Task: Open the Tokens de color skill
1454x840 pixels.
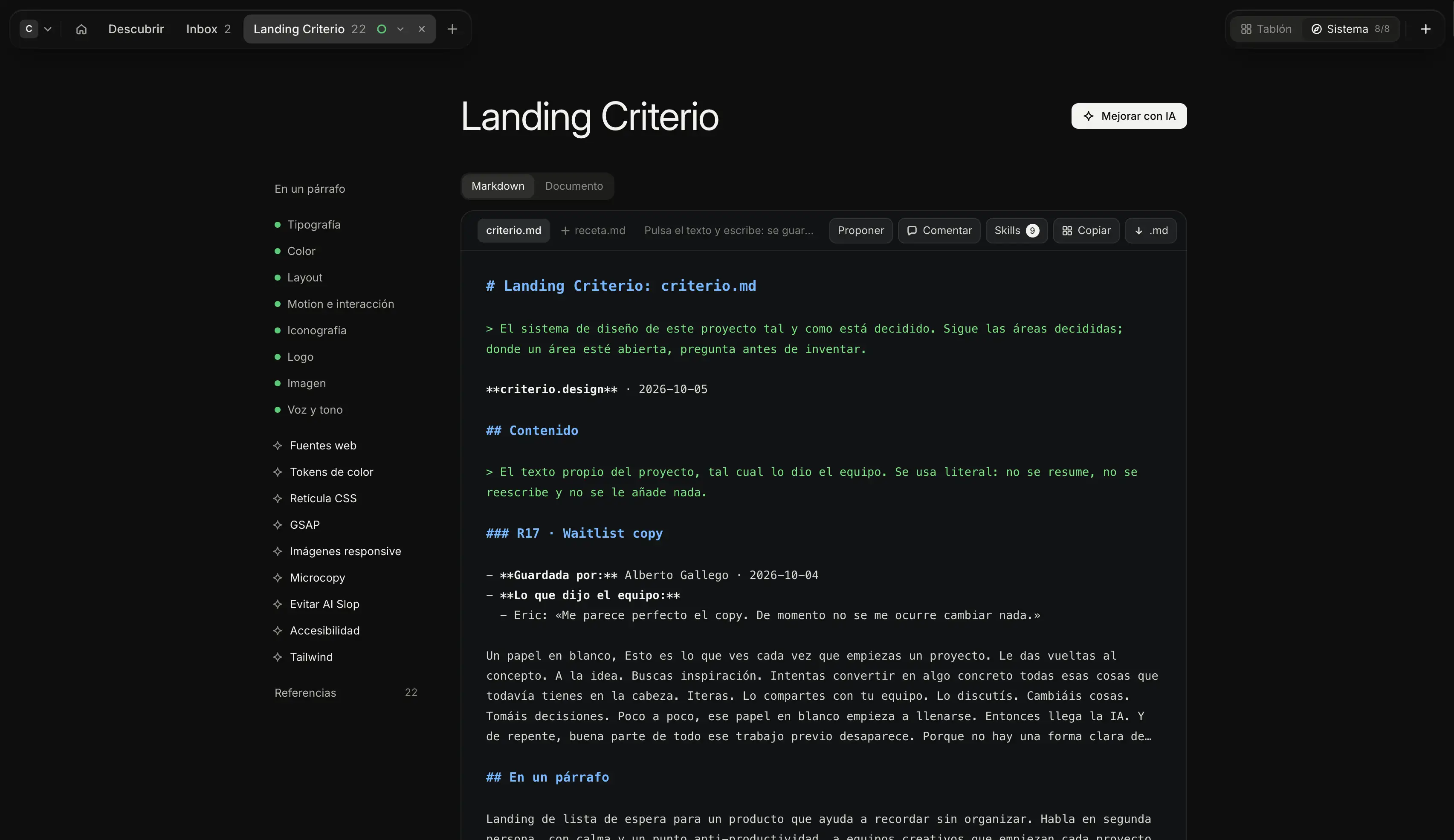Action: 323,472
